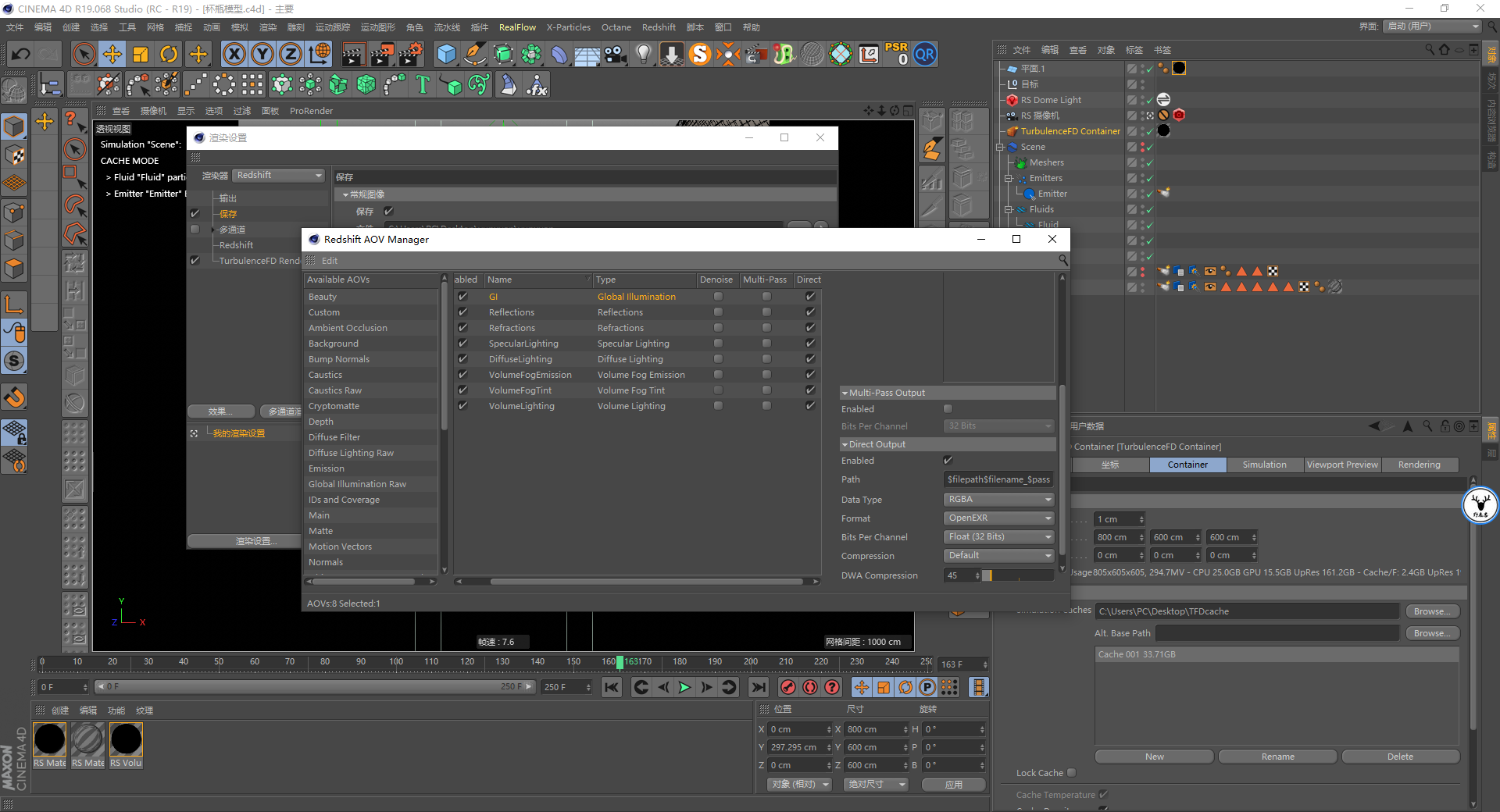
Task: Click the Go to end of timeline icon
Action: [x=758, y=687]
